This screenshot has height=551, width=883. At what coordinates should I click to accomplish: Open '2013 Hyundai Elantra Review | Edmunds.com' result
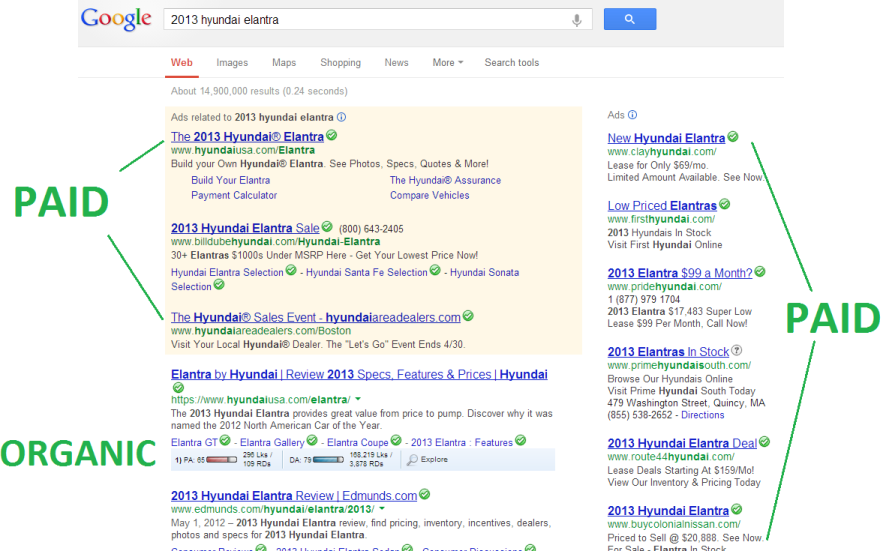[294, 495]
